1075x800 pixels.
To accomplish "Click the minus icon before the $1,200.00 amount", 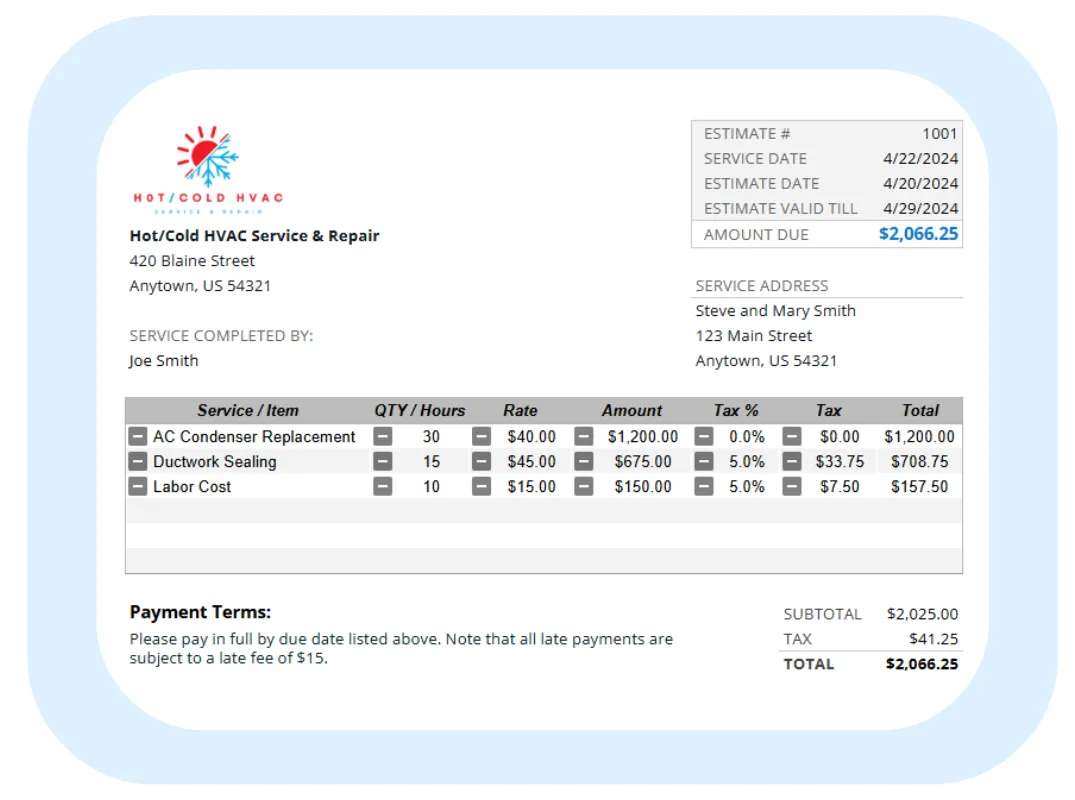I will click(586, 436).
